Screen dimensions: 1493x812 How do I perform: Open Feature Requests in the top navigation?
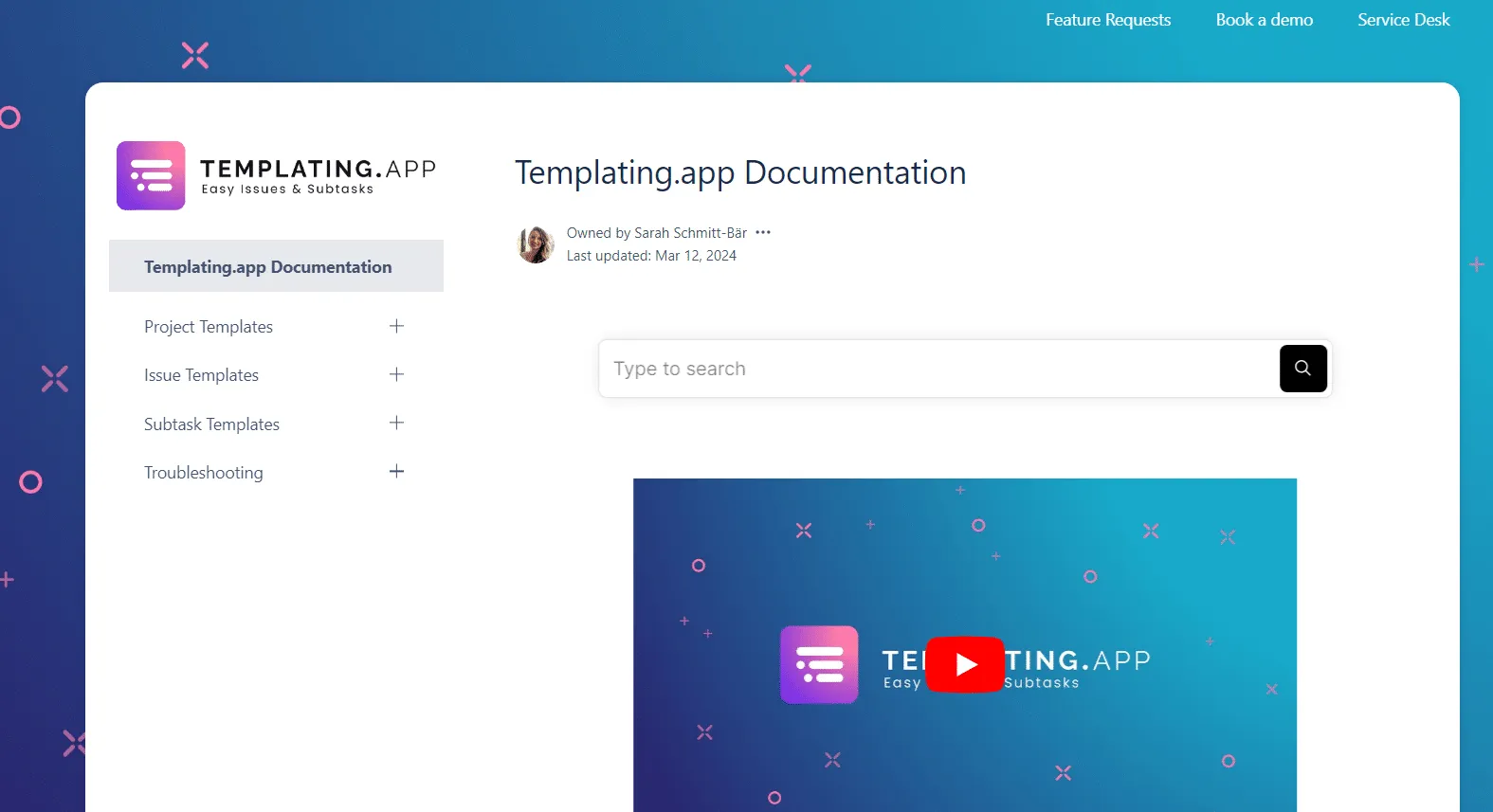(x=1108, y=20)
